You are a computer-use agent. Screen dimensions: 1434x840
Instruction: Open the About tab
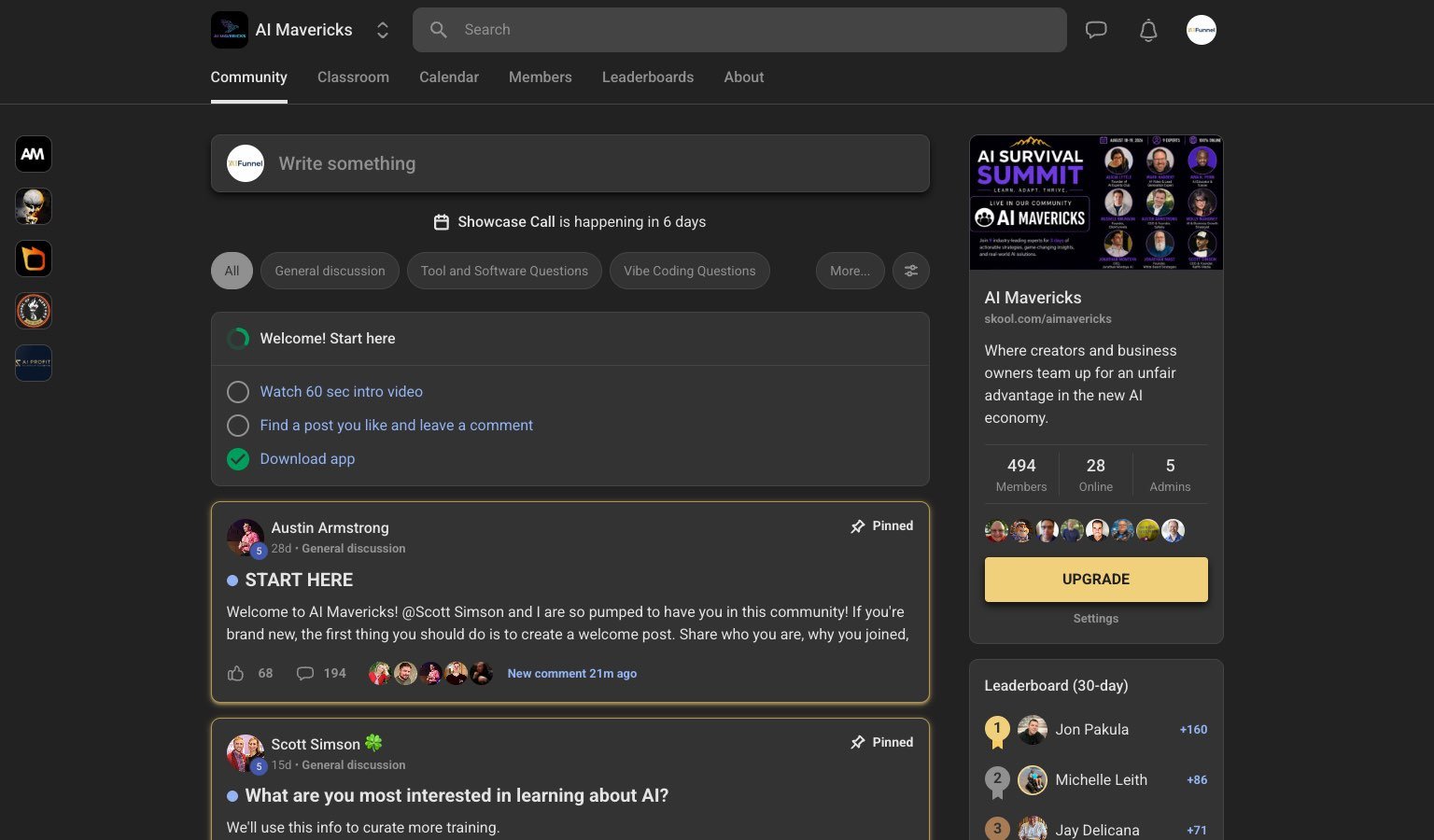744,77
